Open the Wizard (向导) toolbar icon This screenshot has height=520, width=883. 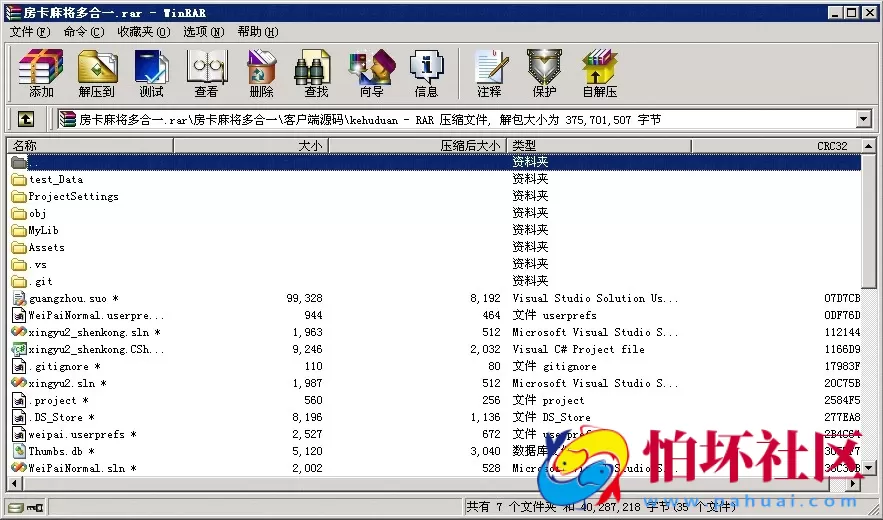[372, 73]
